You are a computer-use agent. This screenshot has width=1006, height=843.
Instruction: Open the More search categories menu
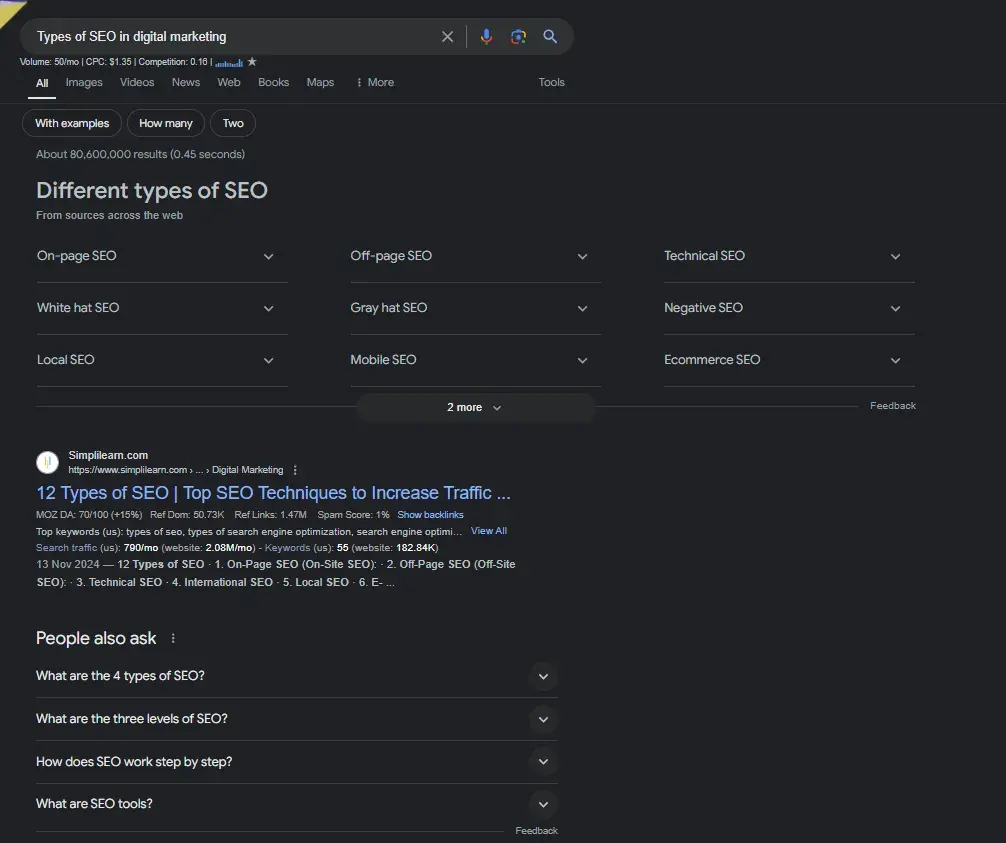[375, 82]
